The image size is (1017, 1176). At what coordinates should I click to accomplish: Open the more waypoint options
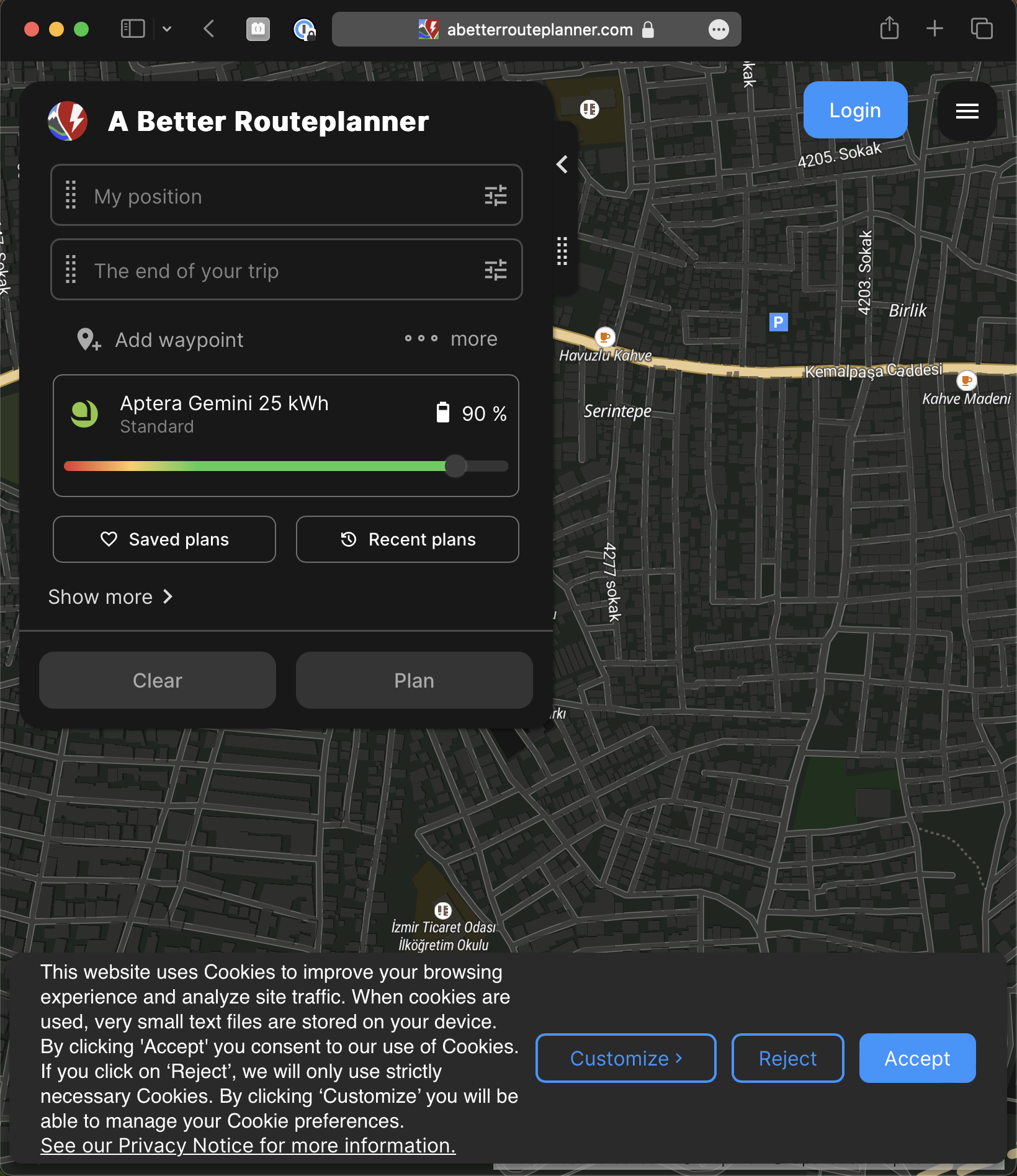pyautogui.click(x=451, y=339)
